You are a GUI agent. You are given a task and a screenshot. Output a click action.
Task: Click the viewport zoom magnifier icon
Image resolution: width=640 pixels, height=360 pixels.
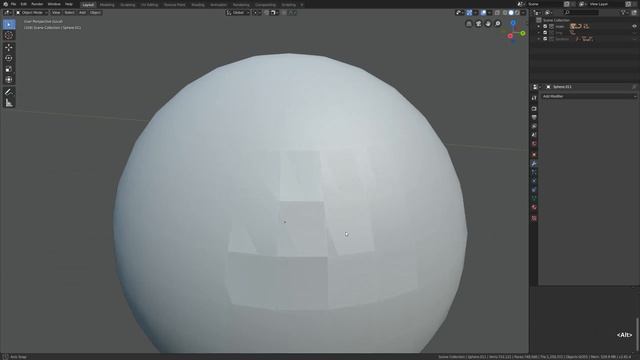coord(498,24)
